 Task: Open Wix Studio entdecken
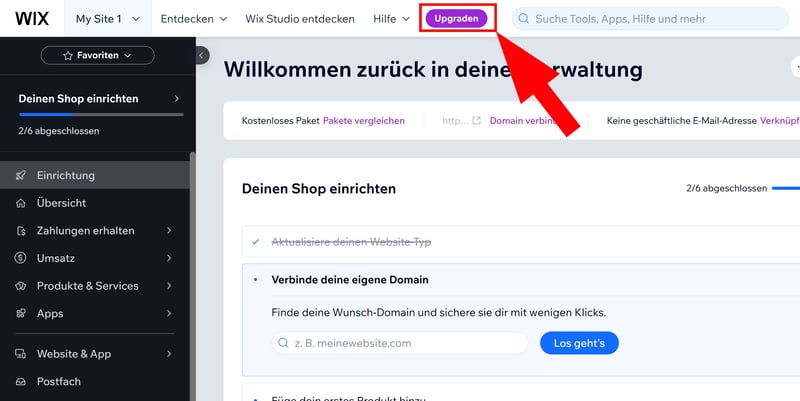coord(300,19)
